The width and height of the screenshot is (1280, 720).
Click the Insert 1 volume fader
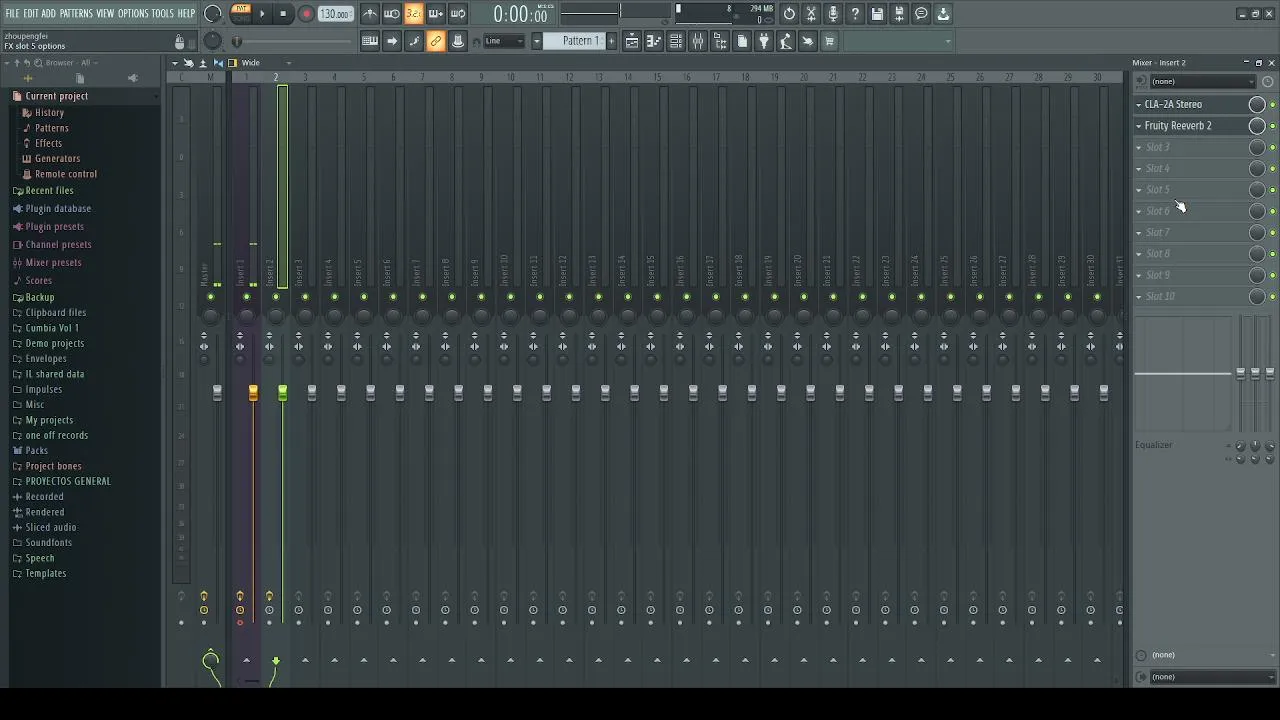point(253,394)
